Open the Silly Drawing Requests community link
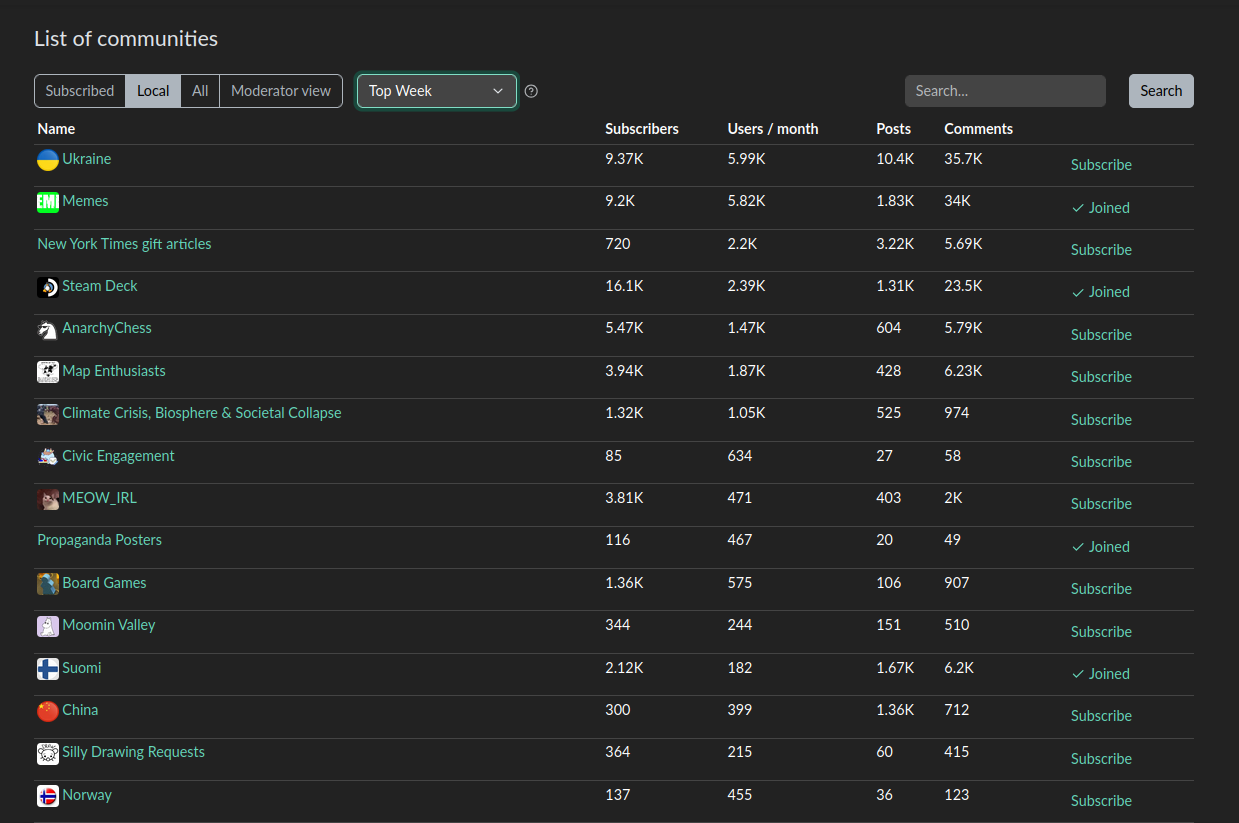Screen dimensions: 1239x823 coord(133,752)
